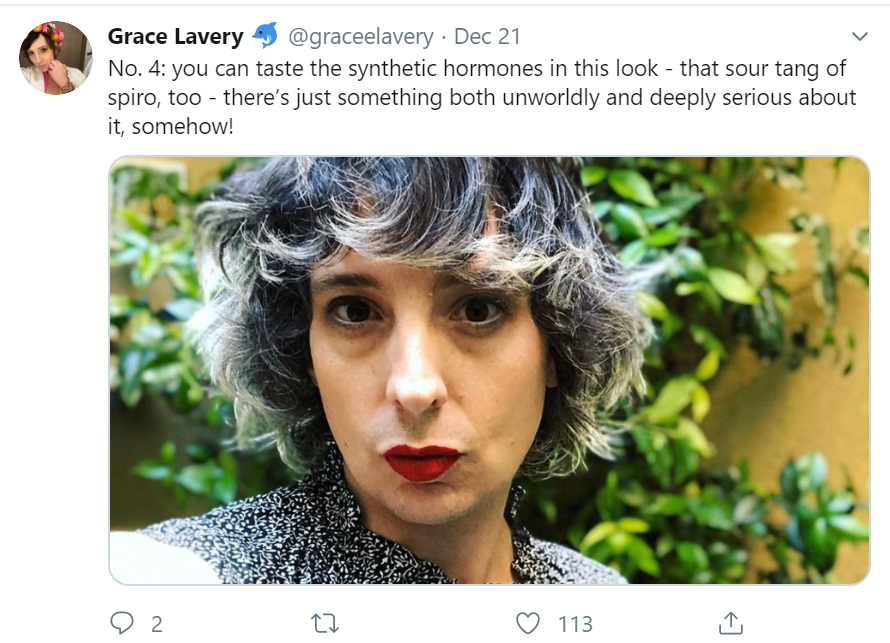Open the share tweet icon
890x643 pixels.
pyautogui.click(x=731, y=623)
